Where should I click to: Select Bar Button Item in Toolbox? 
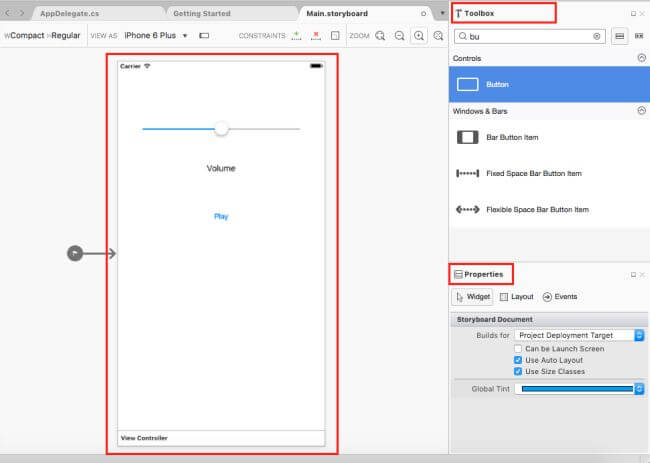[x=549, y=137]
